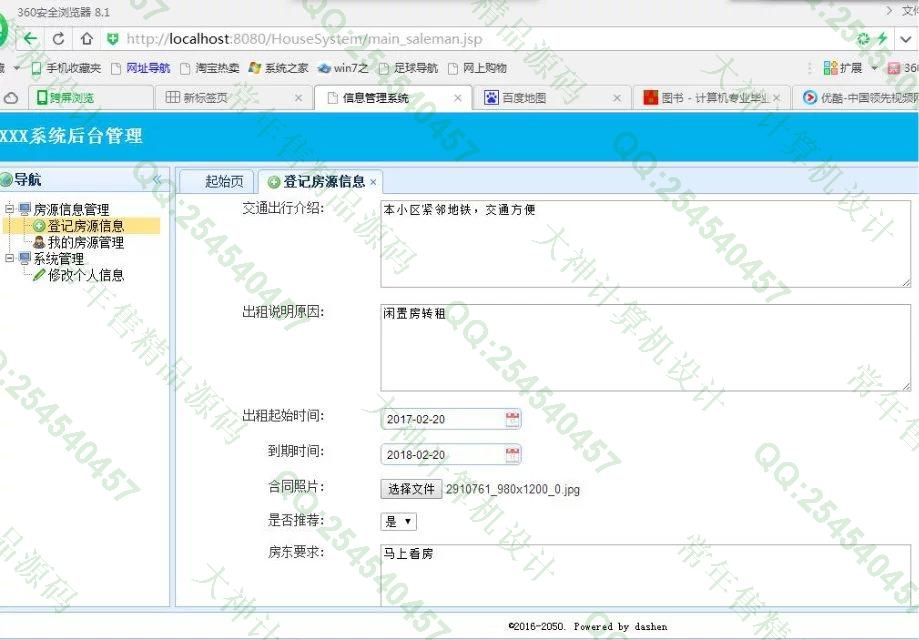The height and width of the screenshot is (640, 919).
Task: Open 手机收藏夹 bookmark
Action: coord(66,68)
